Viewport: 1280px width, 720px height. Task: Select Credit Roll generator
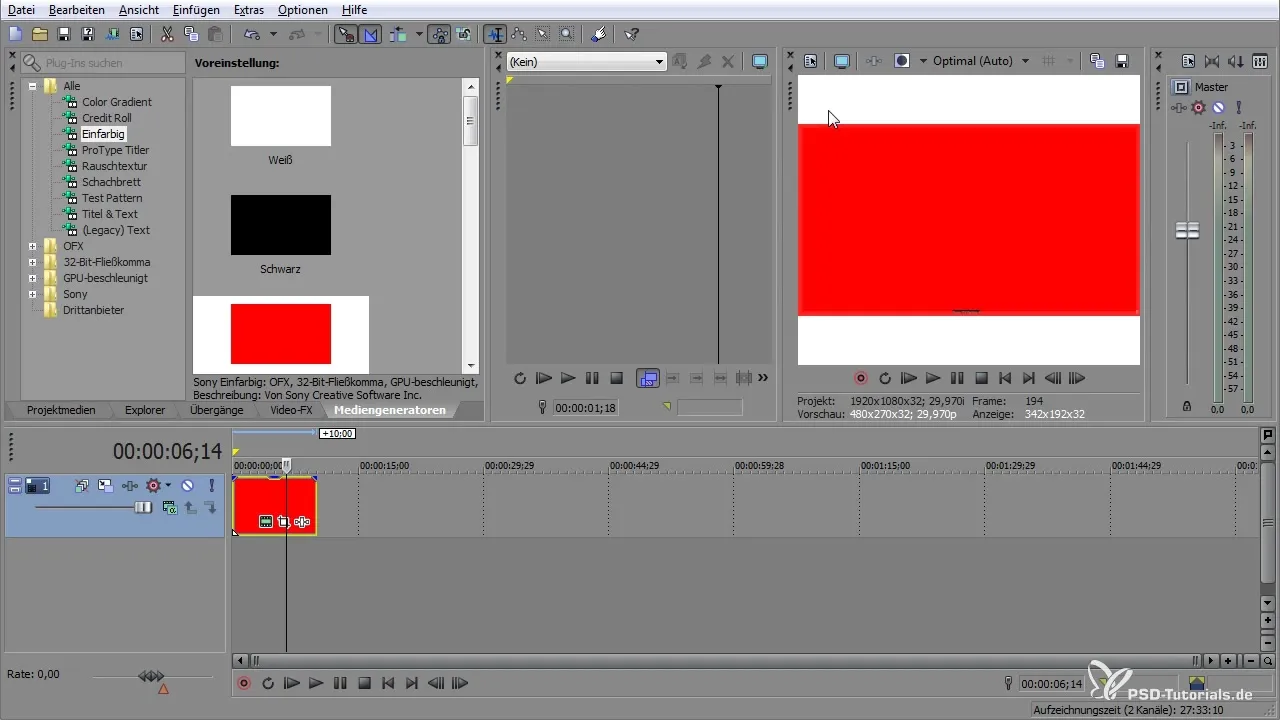tap(107, 118)
